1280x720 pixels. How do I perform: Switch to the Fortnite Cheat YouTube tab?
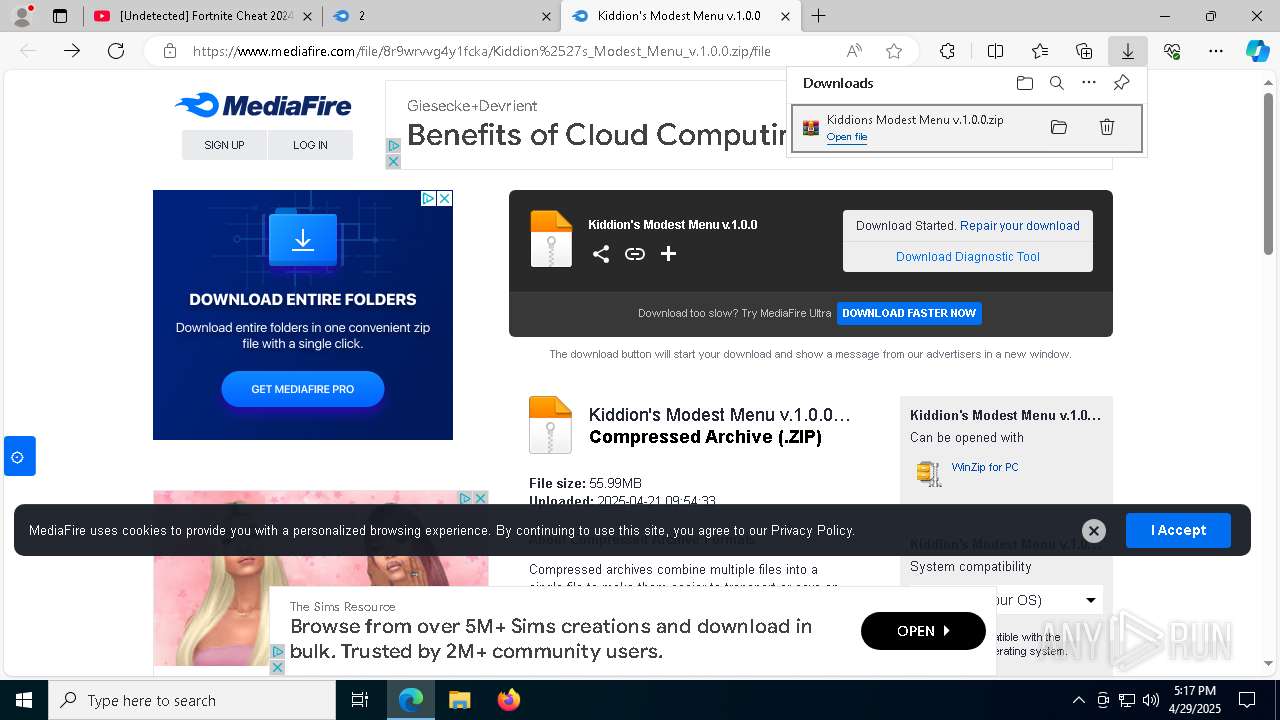tap(204, 16)
